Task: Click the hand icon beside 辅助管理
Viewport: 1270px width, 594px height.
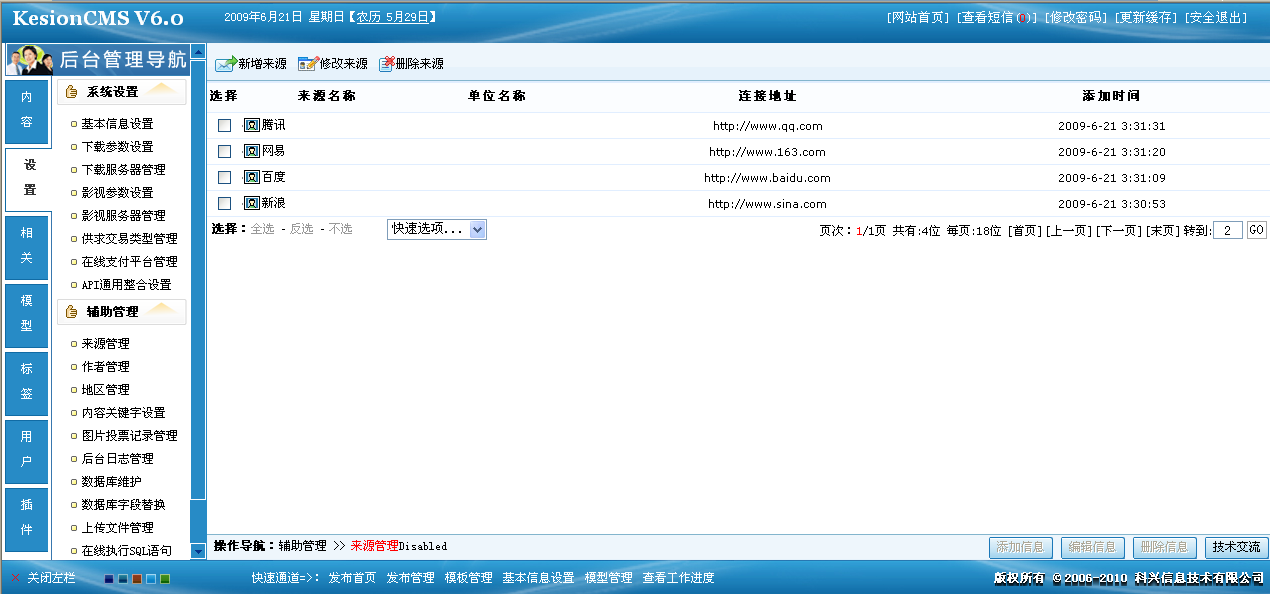Action: [x=71, y=312]
